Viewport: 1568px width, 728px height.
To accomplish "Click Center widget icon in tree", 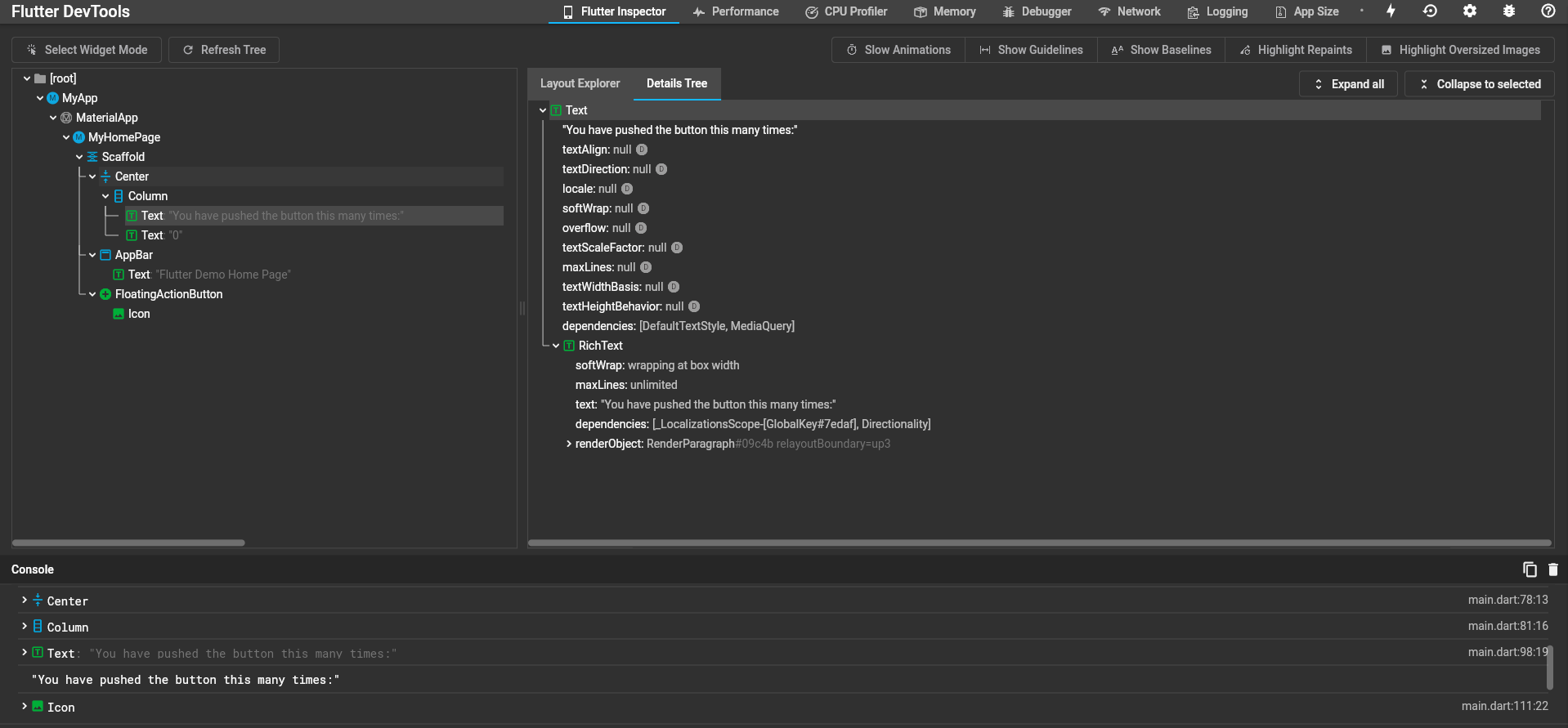I will [x=105, y=176].
